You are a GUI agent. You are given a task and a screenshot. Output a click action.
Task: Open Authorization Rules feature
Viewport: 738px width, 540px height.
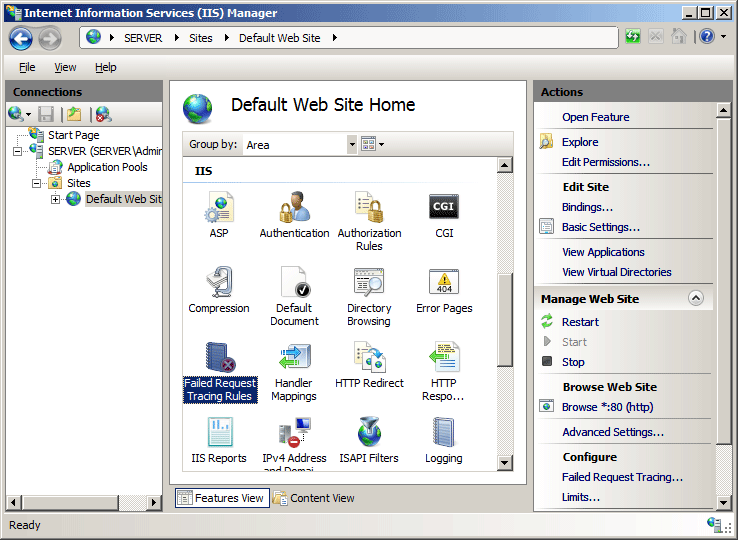coord(369,221)
